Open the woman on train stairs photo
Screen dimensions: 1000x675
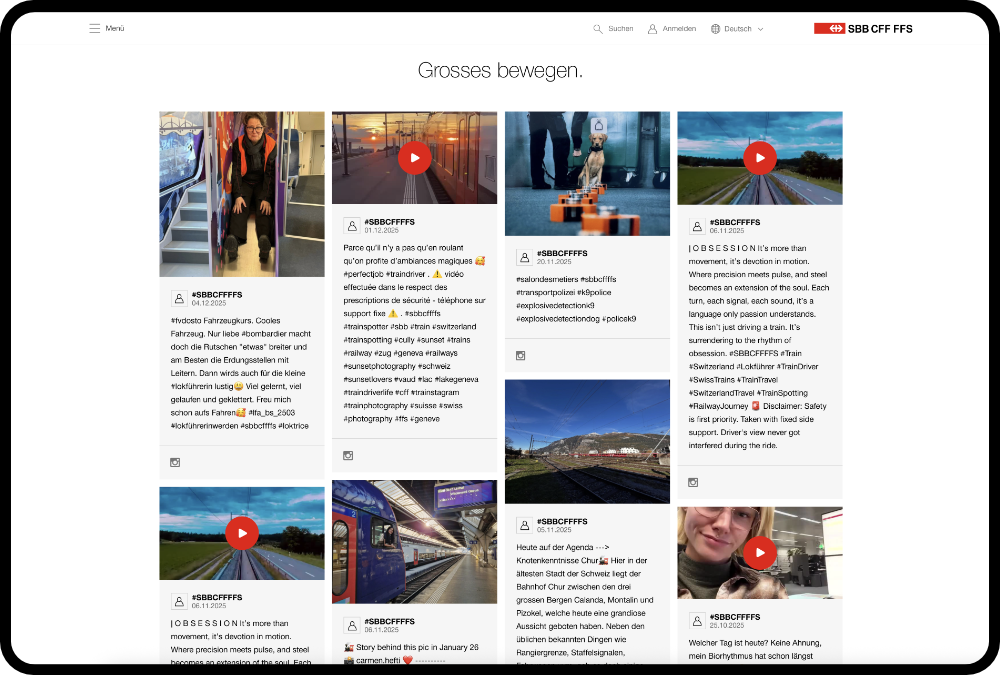tap(241, 194)
